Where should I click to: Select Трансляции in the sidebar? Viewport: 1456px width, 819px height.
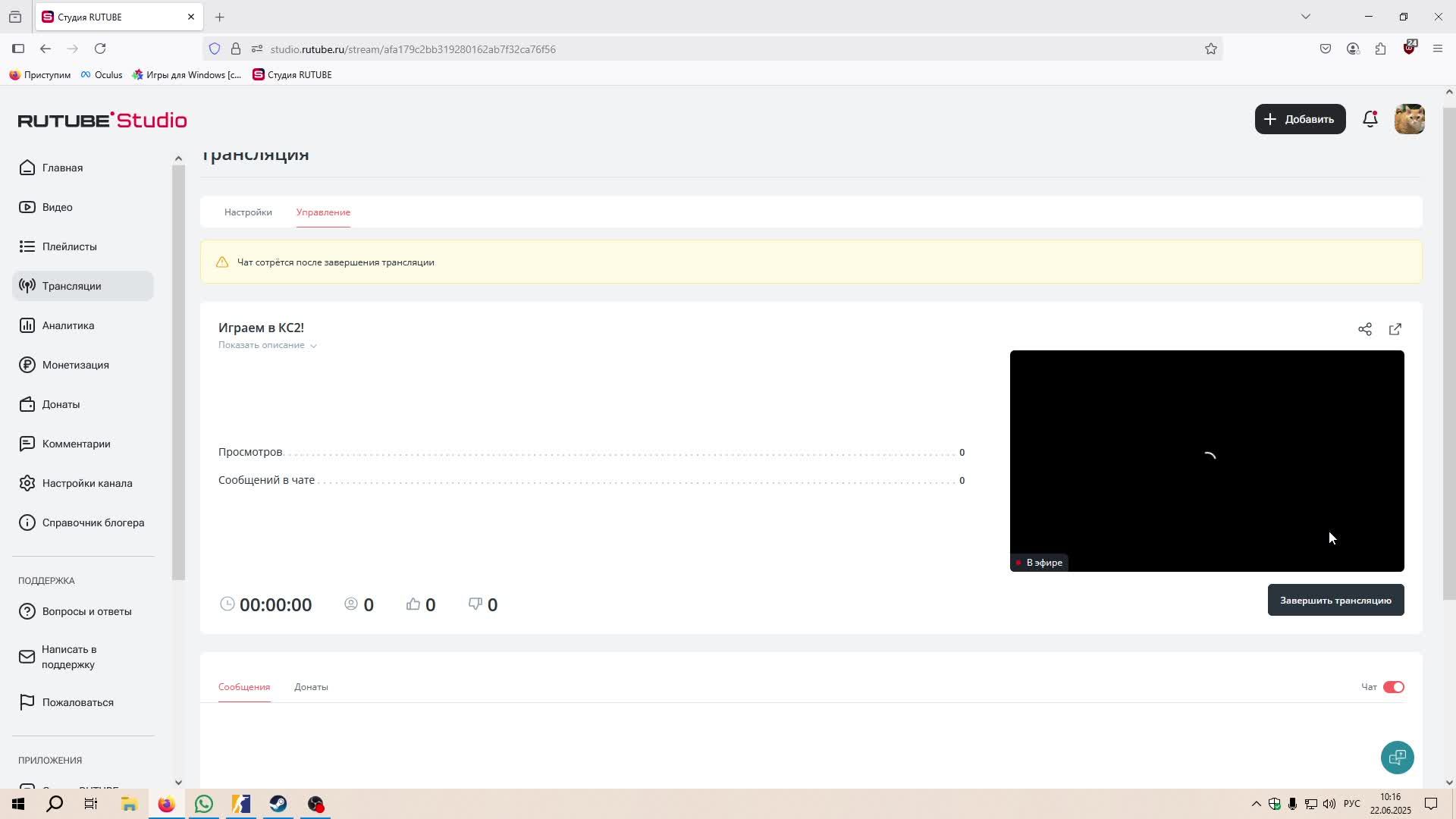click(83, 286)
